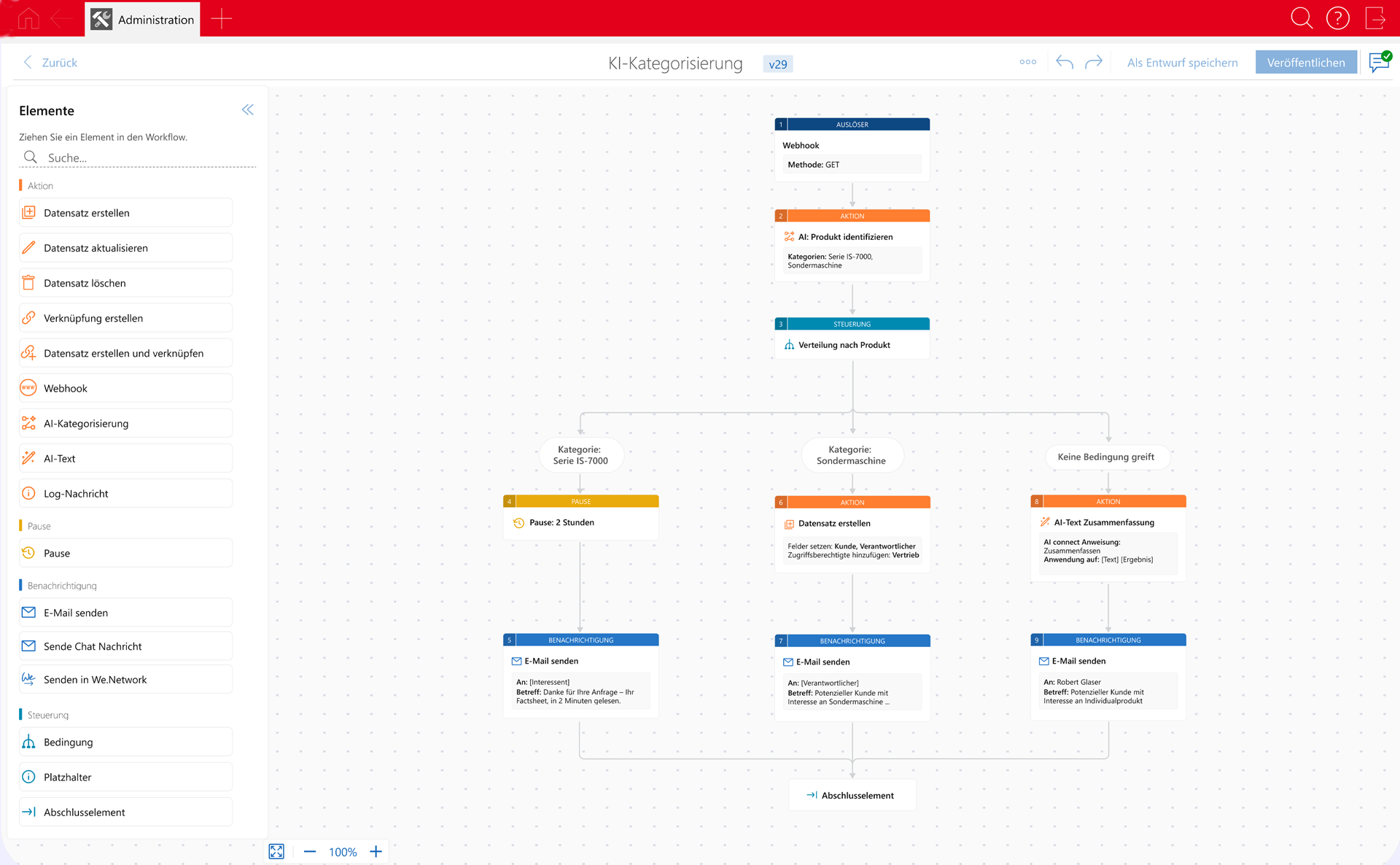1400x865 pixels.
Task: Select AI-Text Zusammenfassung node
Action: pyautogui.click(x=1108, y=538)
